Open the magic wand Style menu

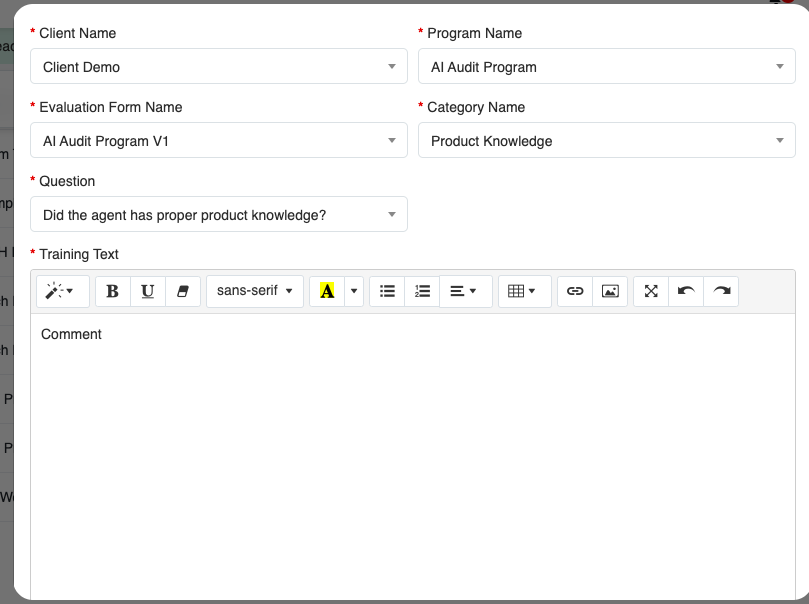click(62, 291)
